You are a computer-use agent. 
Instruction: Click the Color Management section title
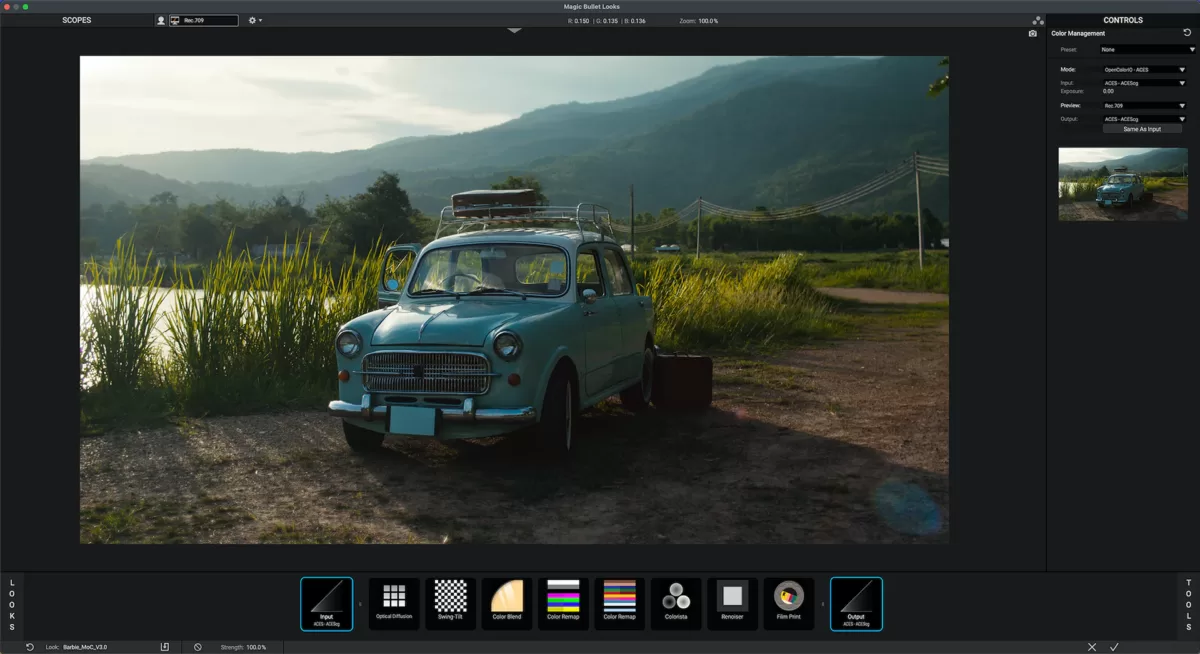(1078, 33)
